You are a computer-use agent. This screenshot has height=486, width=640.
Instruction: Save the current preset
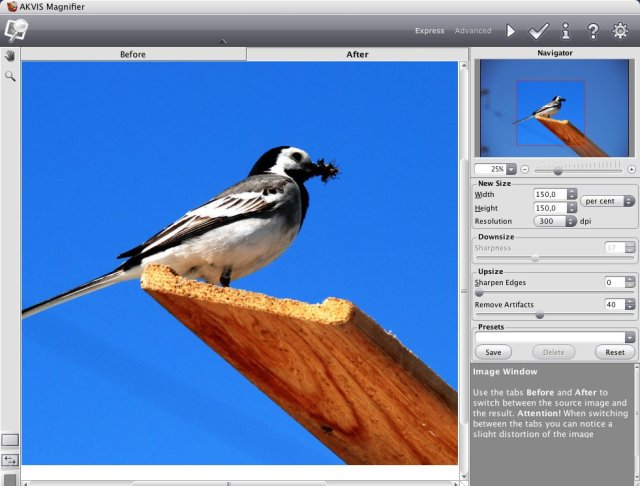(x=493, y=352)
